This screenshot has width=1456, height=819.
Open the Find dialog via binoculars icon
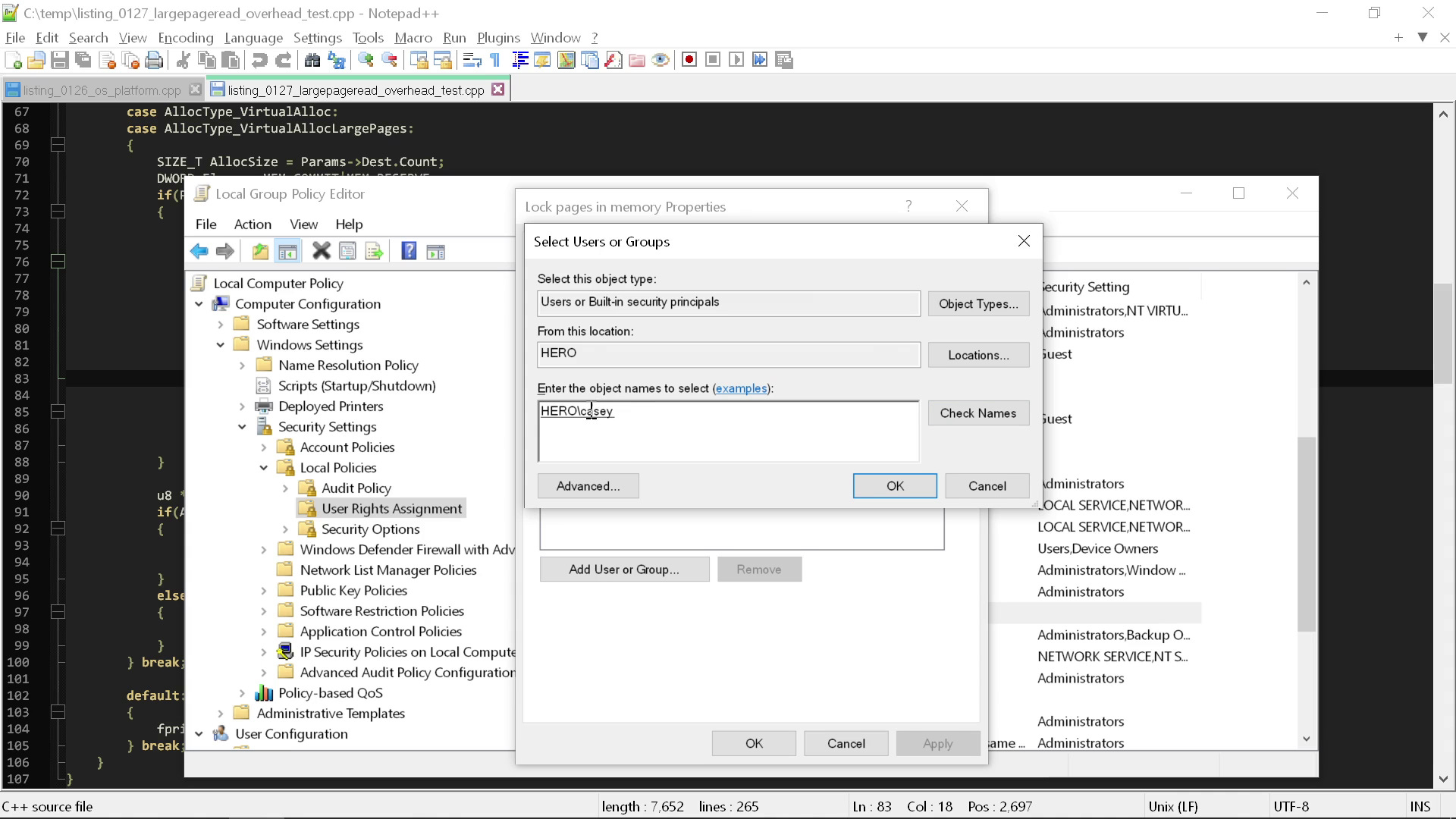[312, 60]
